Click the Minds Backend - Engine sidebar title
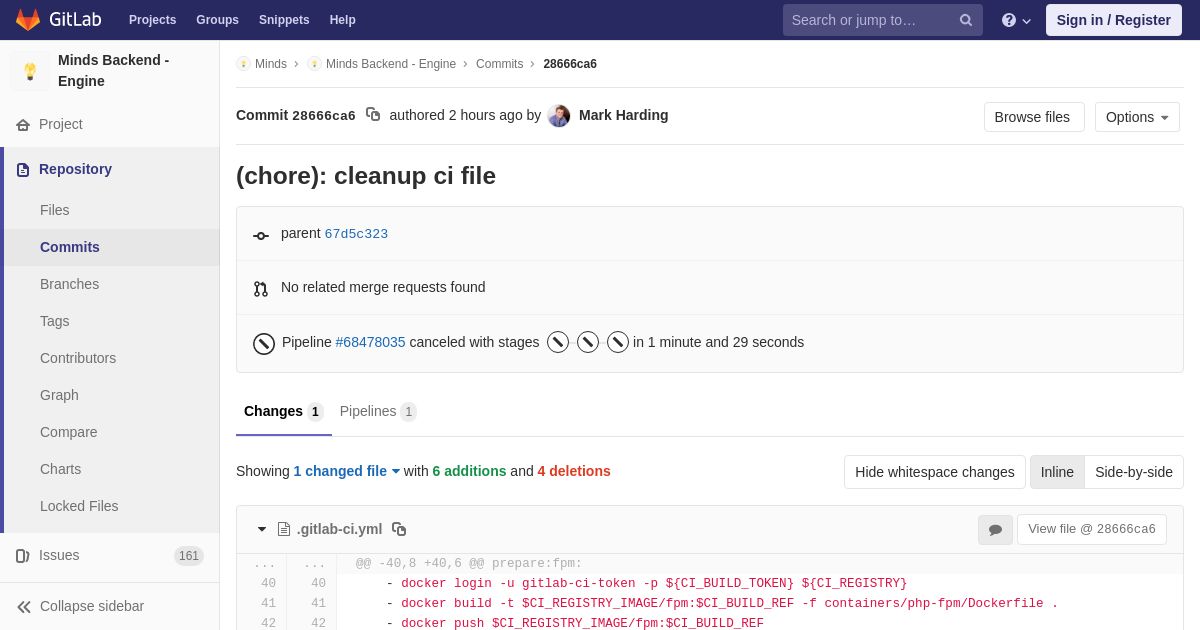 coord(114,71)
